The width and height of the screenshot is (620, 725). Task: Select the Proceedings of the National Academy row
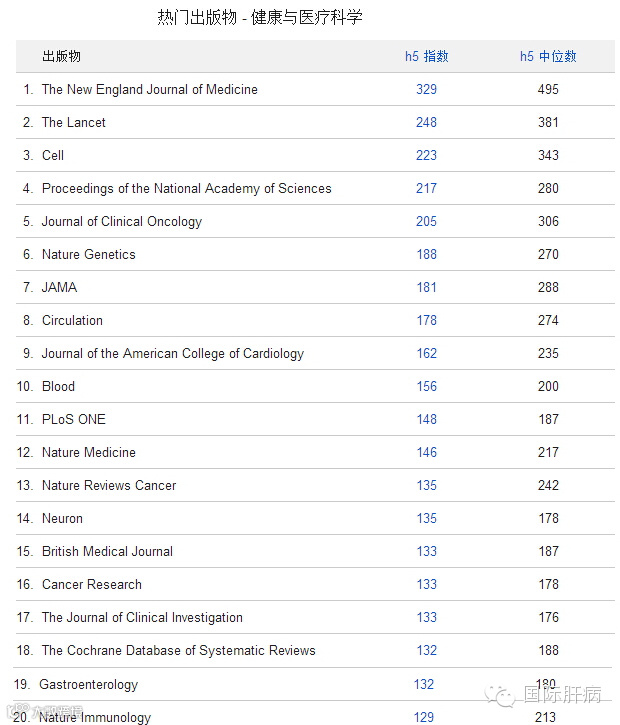(x=186, y=188)
